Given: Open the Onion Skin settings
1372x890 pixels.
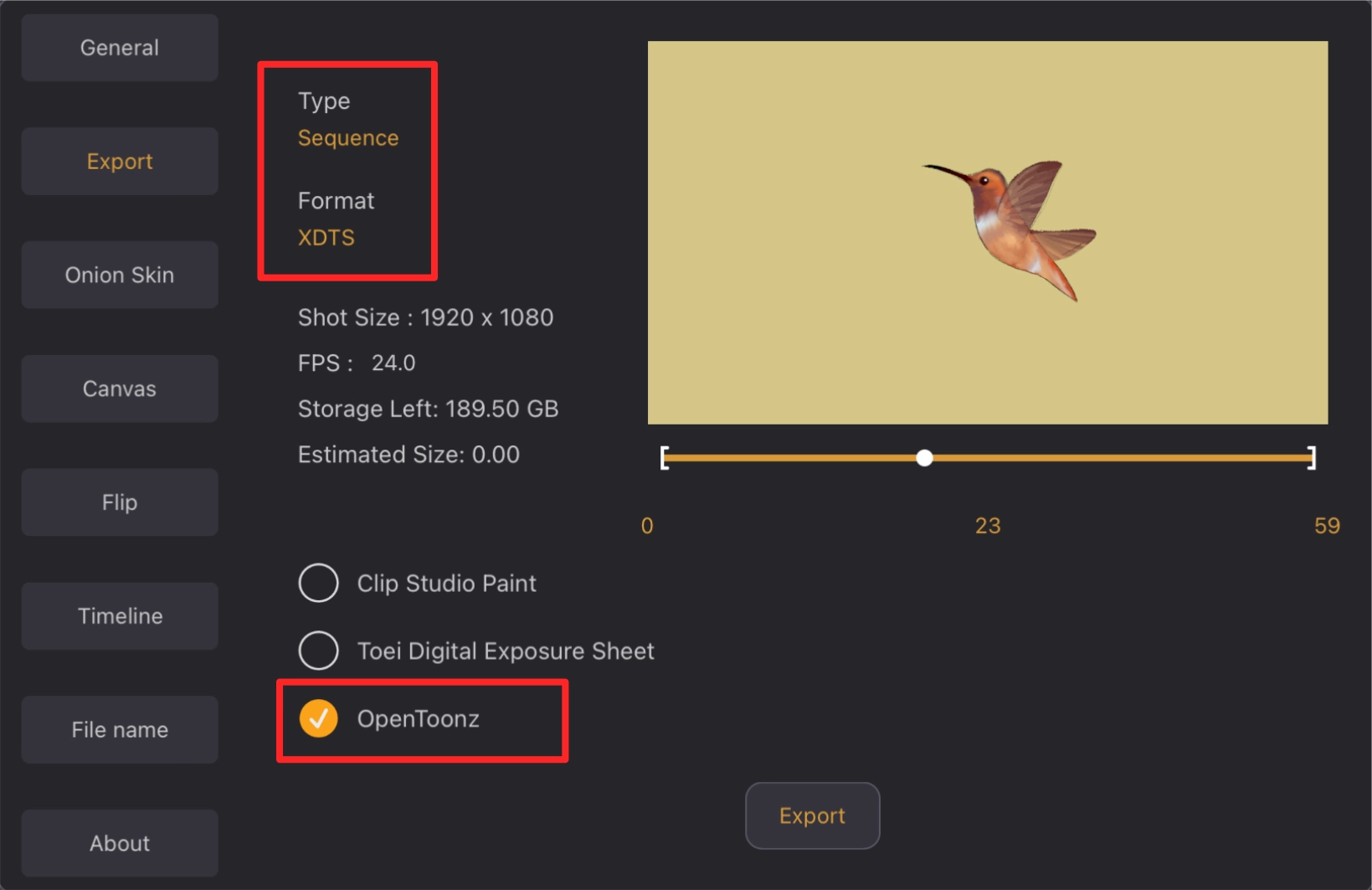Looking at the screenshot, I should [x=120, y=275].
